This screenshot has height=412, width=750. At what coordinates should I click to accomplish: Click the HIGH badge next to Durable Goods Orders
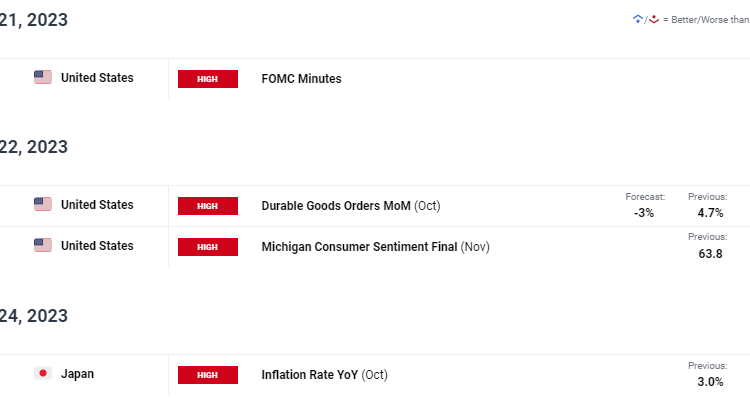208,206
